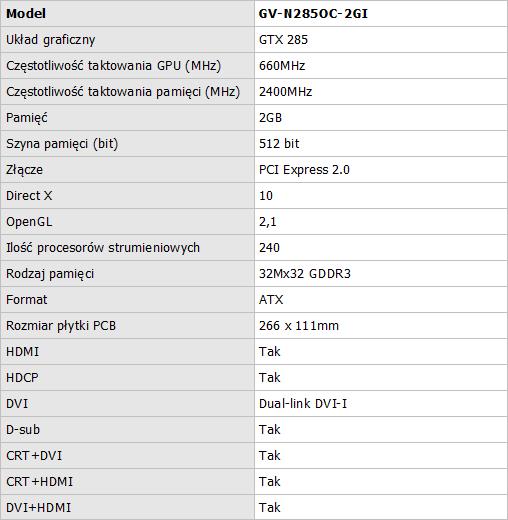The height and width of the screenshot is (520, 508).
Task: Select the 660MHz GPU clock value
Action: [282, 66]
